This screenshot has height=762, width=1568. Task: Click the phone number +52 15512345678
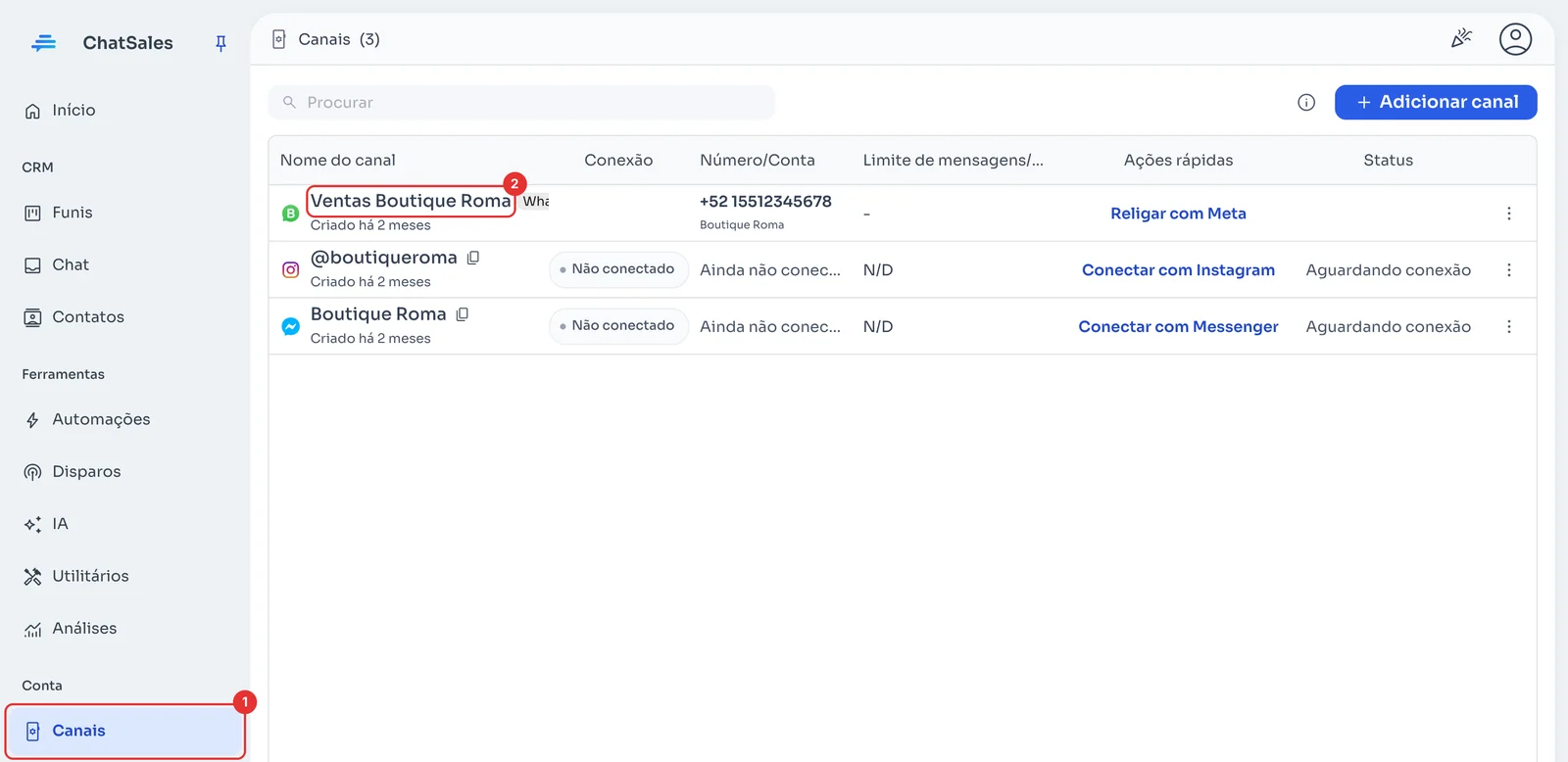click(x=765, y=202)
